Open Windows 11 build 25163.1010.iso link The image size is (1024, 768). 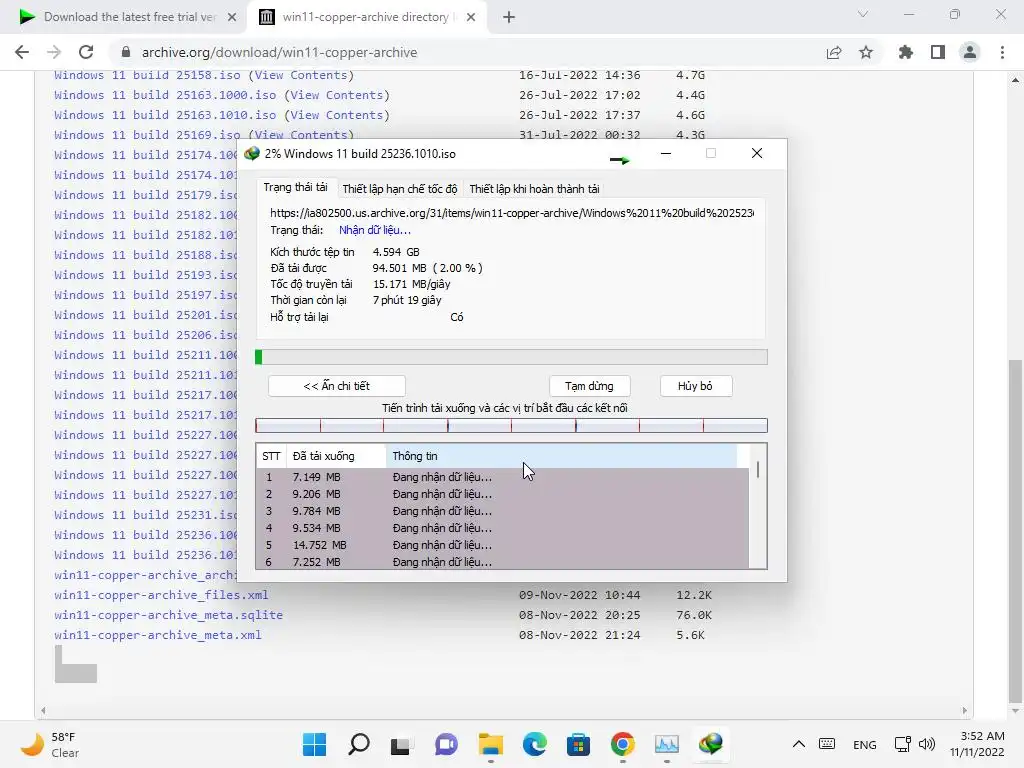coord(165,115)
